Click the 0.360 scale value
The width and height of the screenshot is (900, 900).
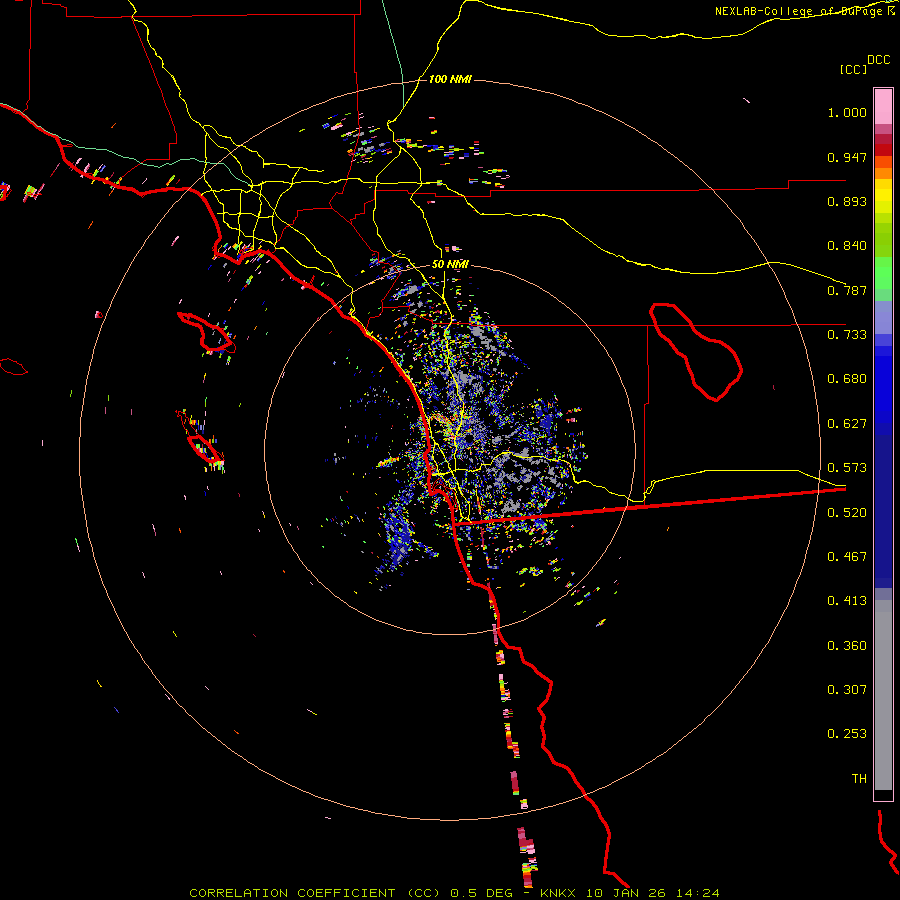point(847,646)
